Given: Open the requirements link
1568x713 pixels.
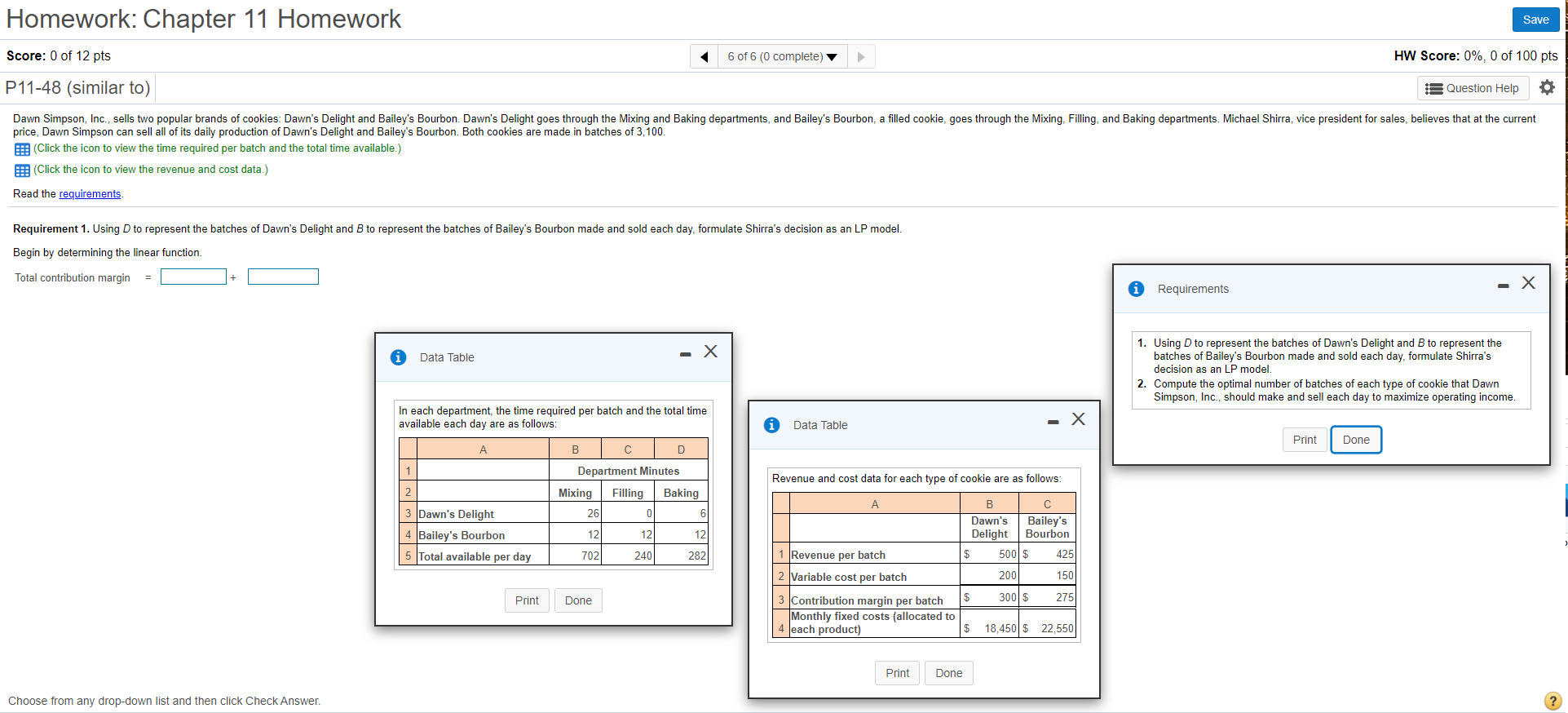Looking at the screenshot, I should [x=90, y=194].
